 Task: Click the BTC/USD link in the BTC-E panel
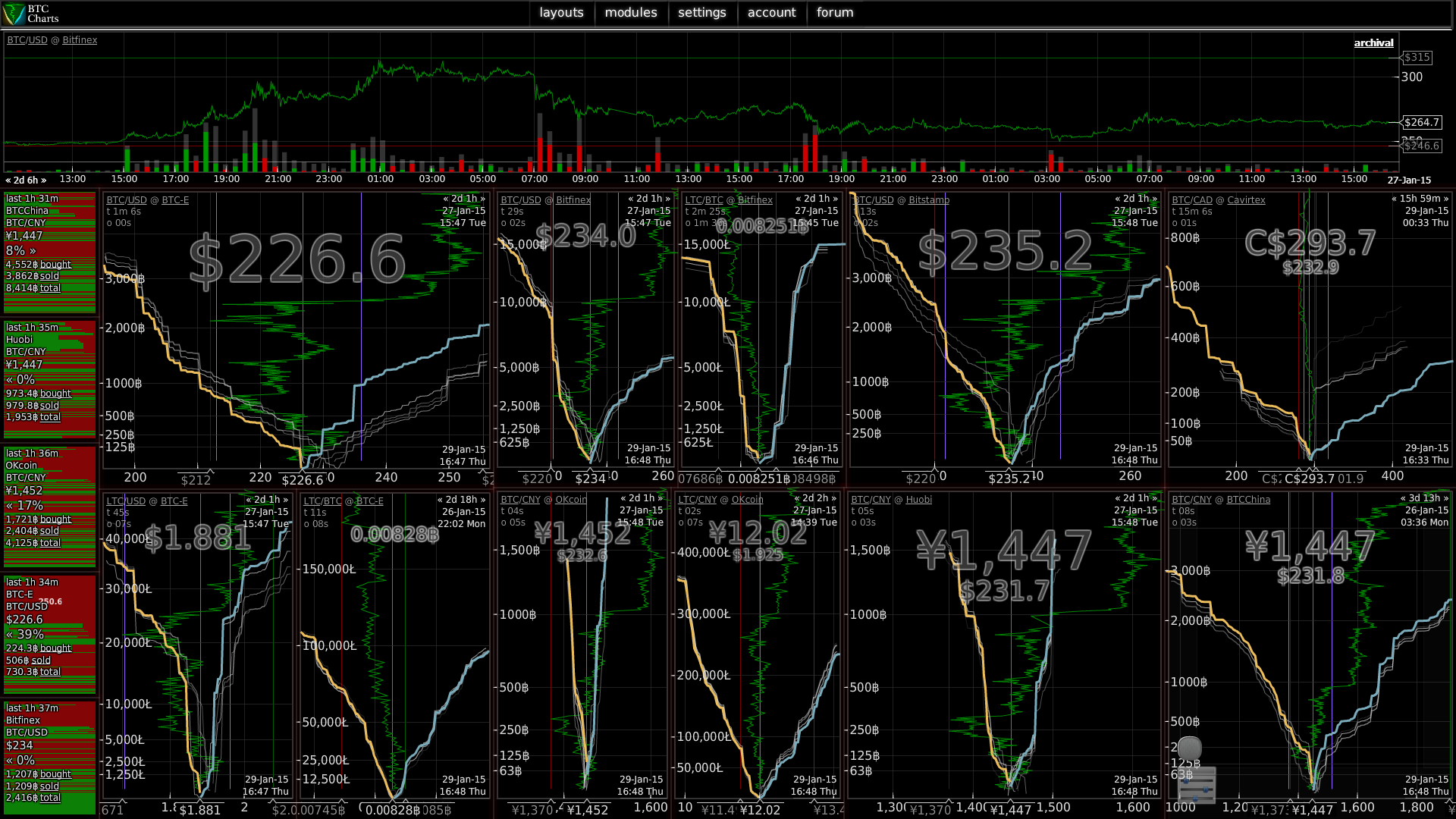[x=127, y=200]
